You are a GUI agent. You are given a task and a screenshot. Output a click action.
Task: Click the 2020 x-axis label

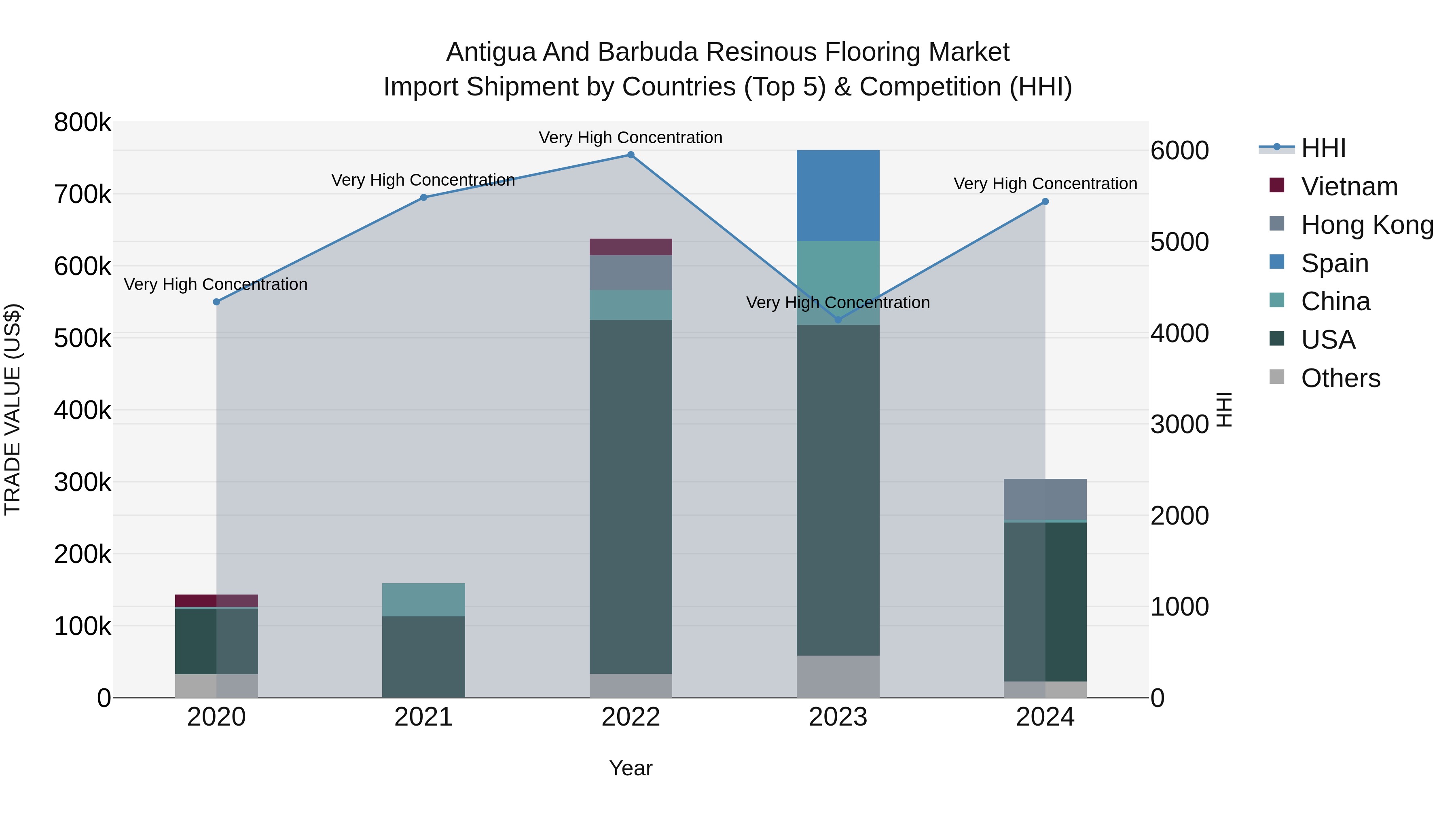pyautogui.click(x=216, y=717)
